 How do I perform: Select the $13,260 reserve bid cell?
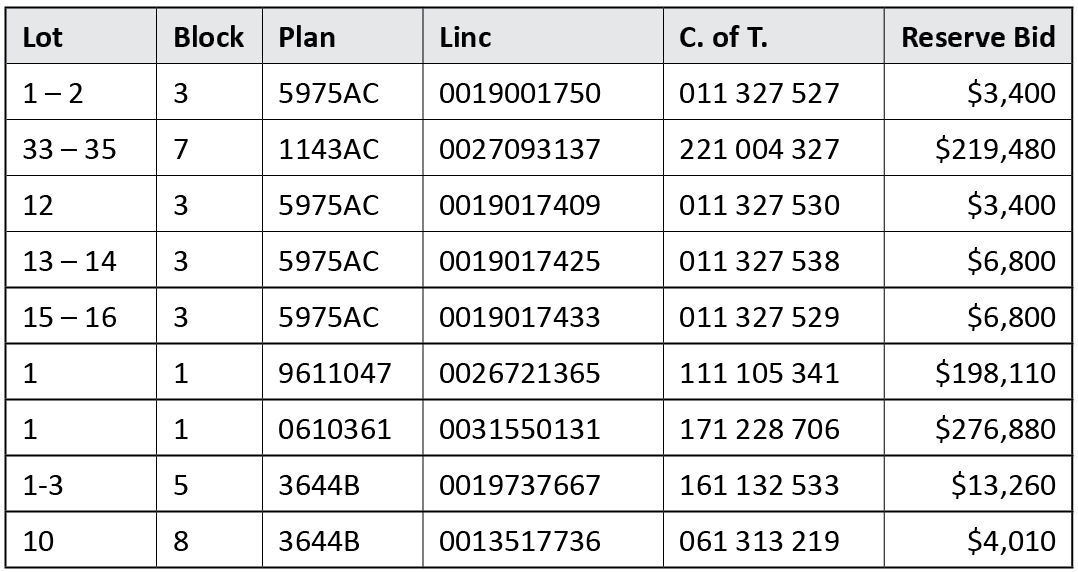tap(1003, 485)
